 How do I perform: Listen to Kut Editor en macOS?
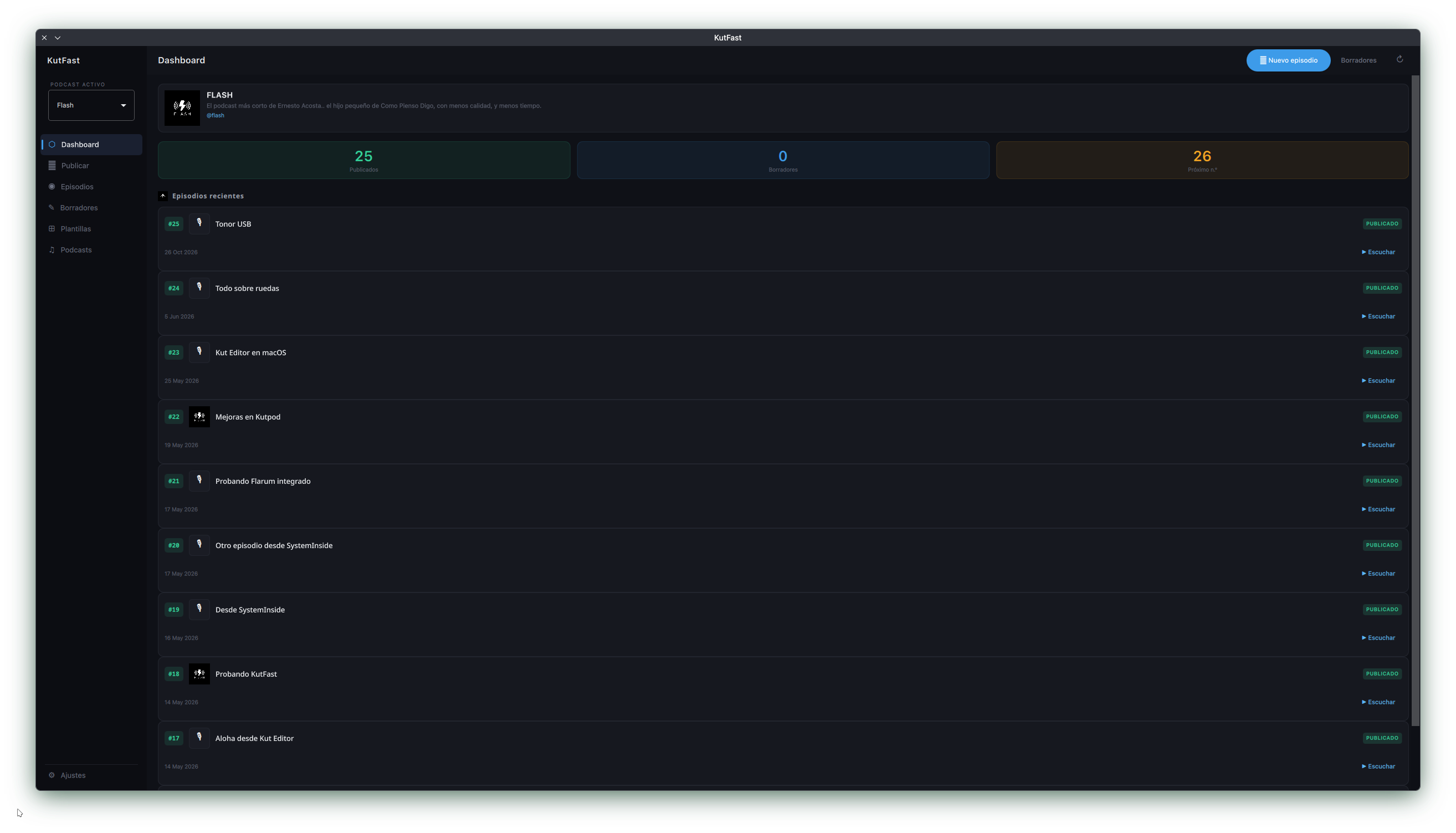(1378, 381)
